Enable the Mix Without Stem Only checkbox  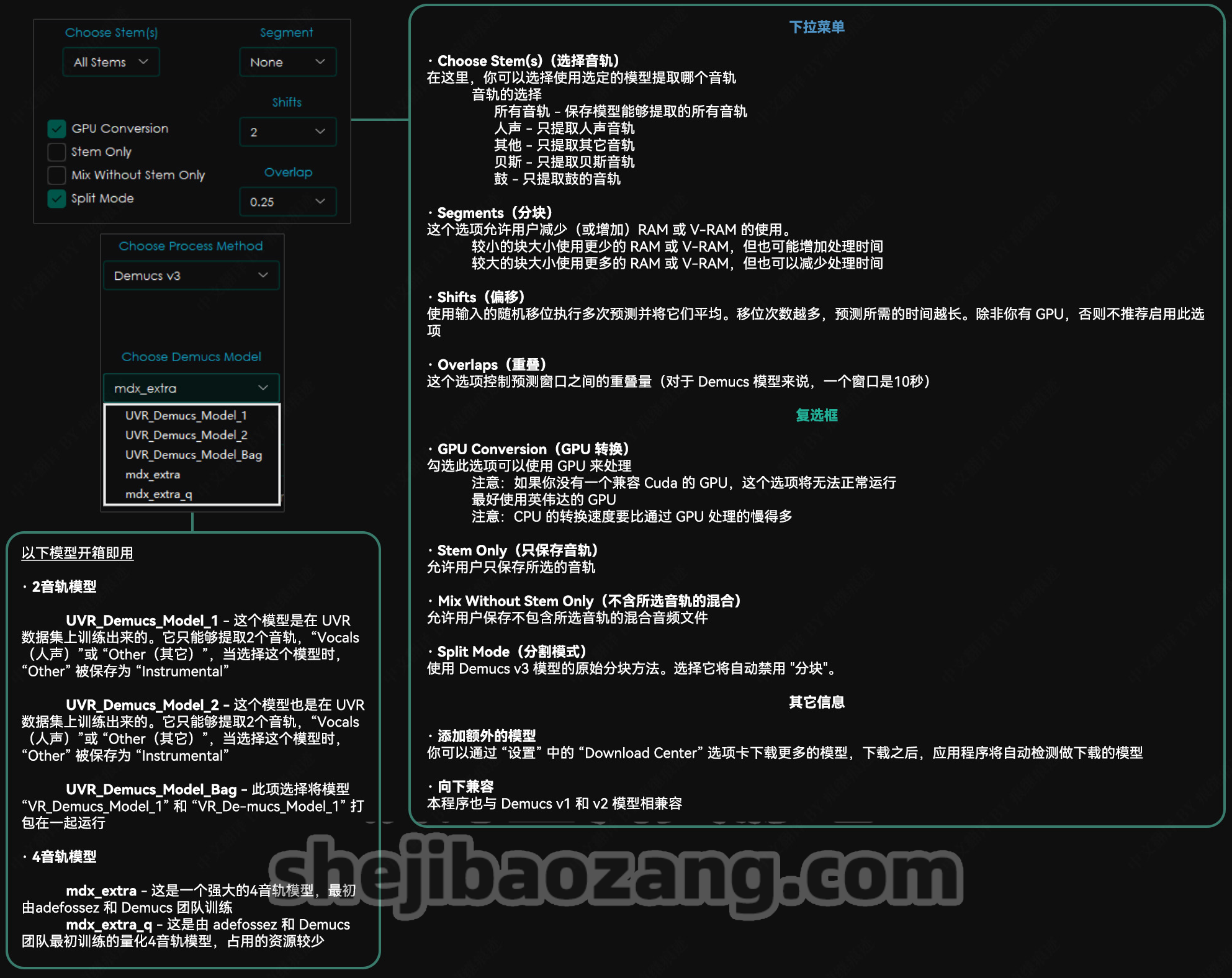(x=56, y=175)
